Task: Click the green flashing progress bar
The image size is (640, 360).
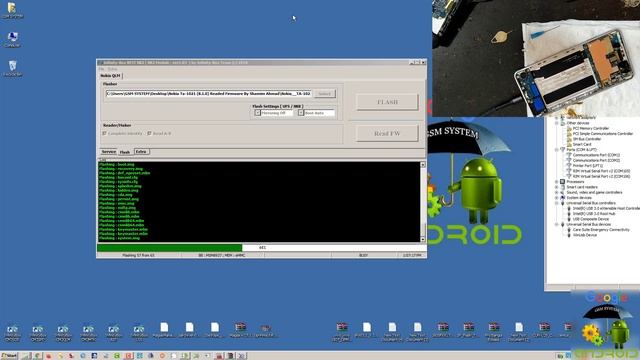Action: [x=169, y=248]
